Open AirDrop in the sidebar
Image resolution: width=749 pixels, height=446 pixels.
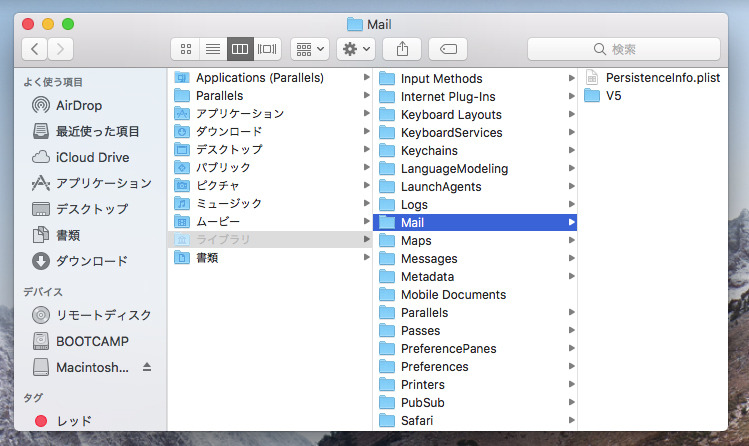click(x=91, y=105)
